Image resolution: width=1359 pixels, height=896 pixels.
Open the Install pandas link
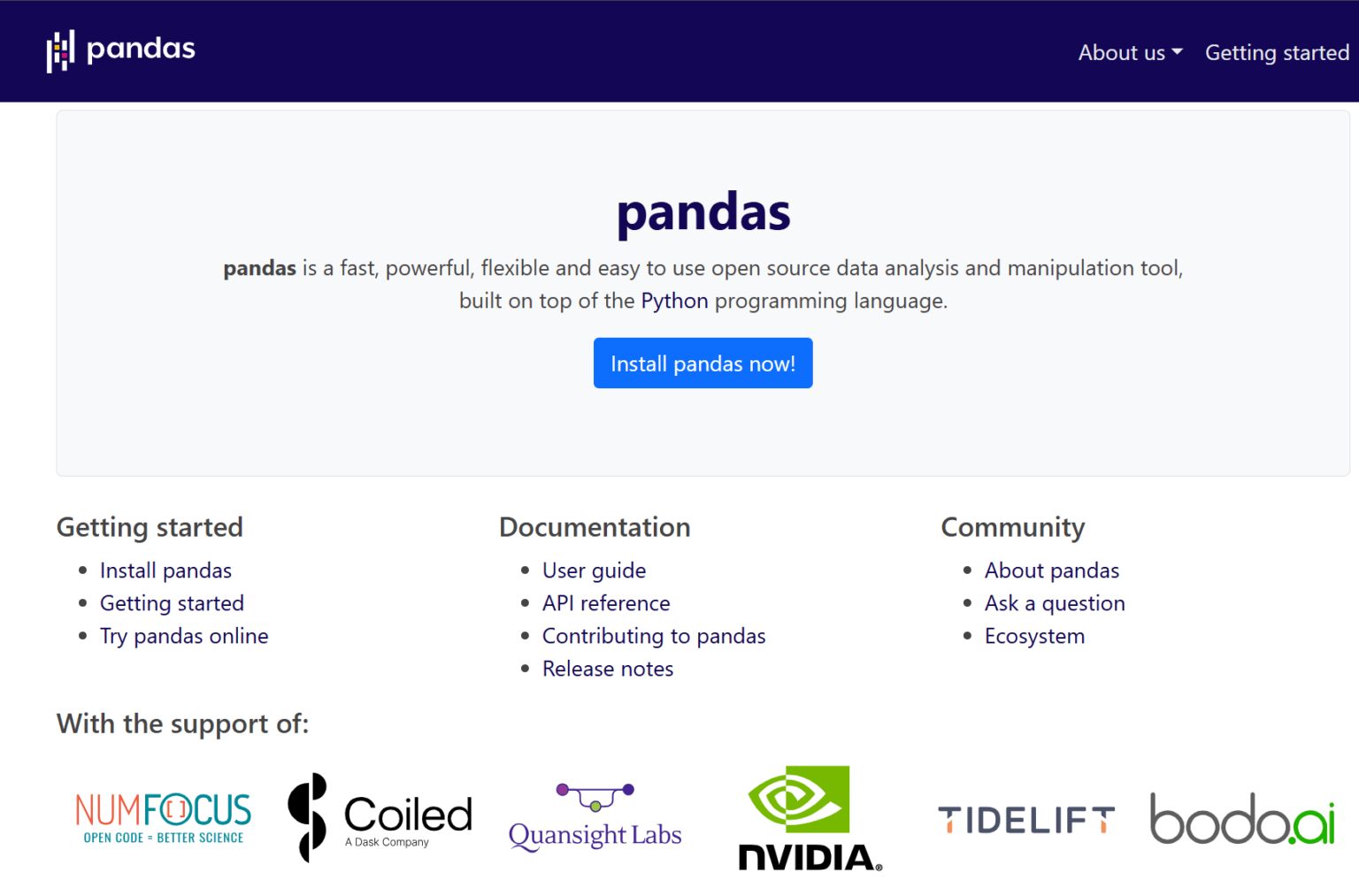pyautogui.click(x=165, y=571)
